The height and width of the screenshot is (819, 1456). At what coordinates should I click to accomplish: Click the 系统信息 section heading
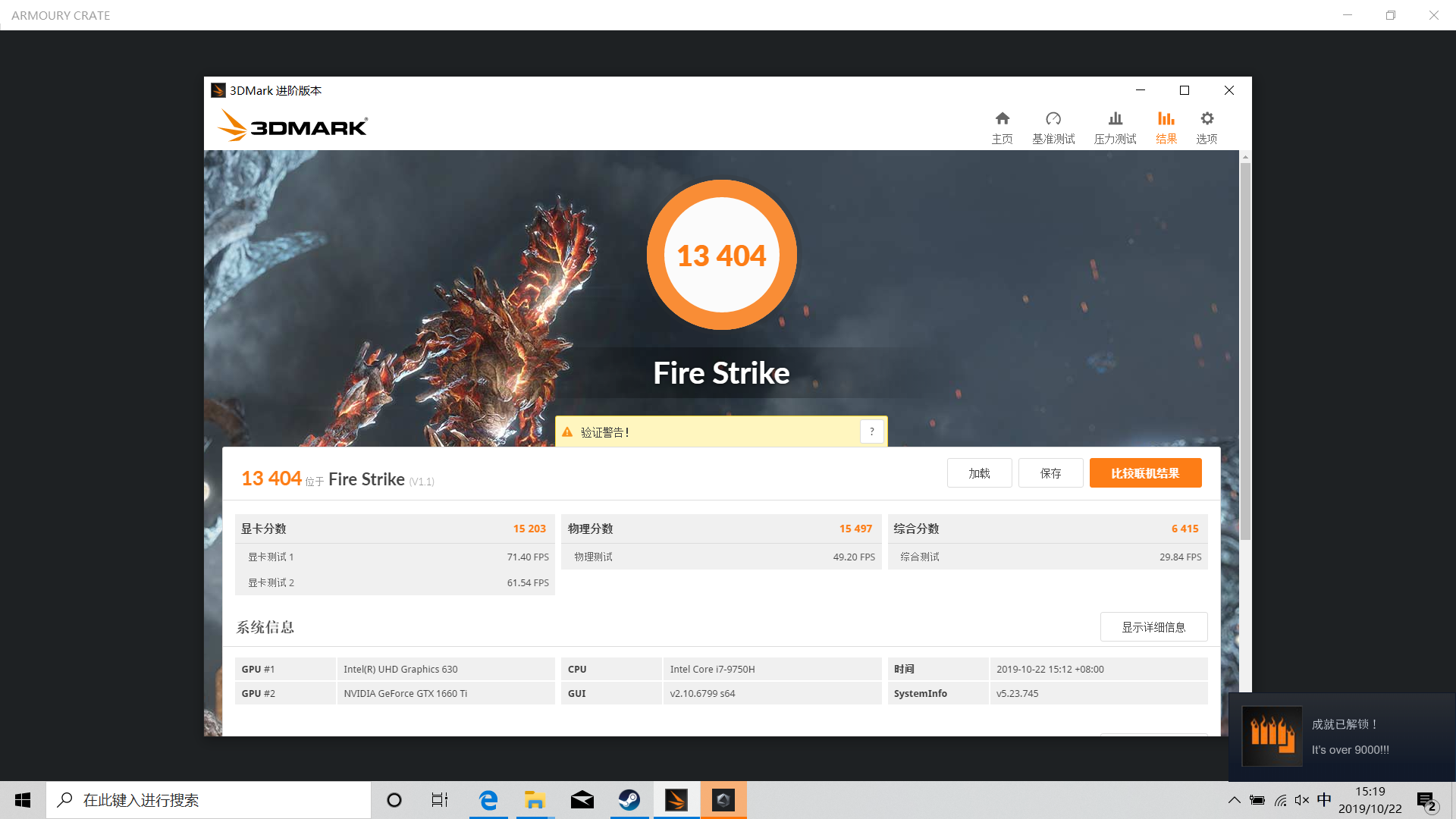tap(265, 627)
